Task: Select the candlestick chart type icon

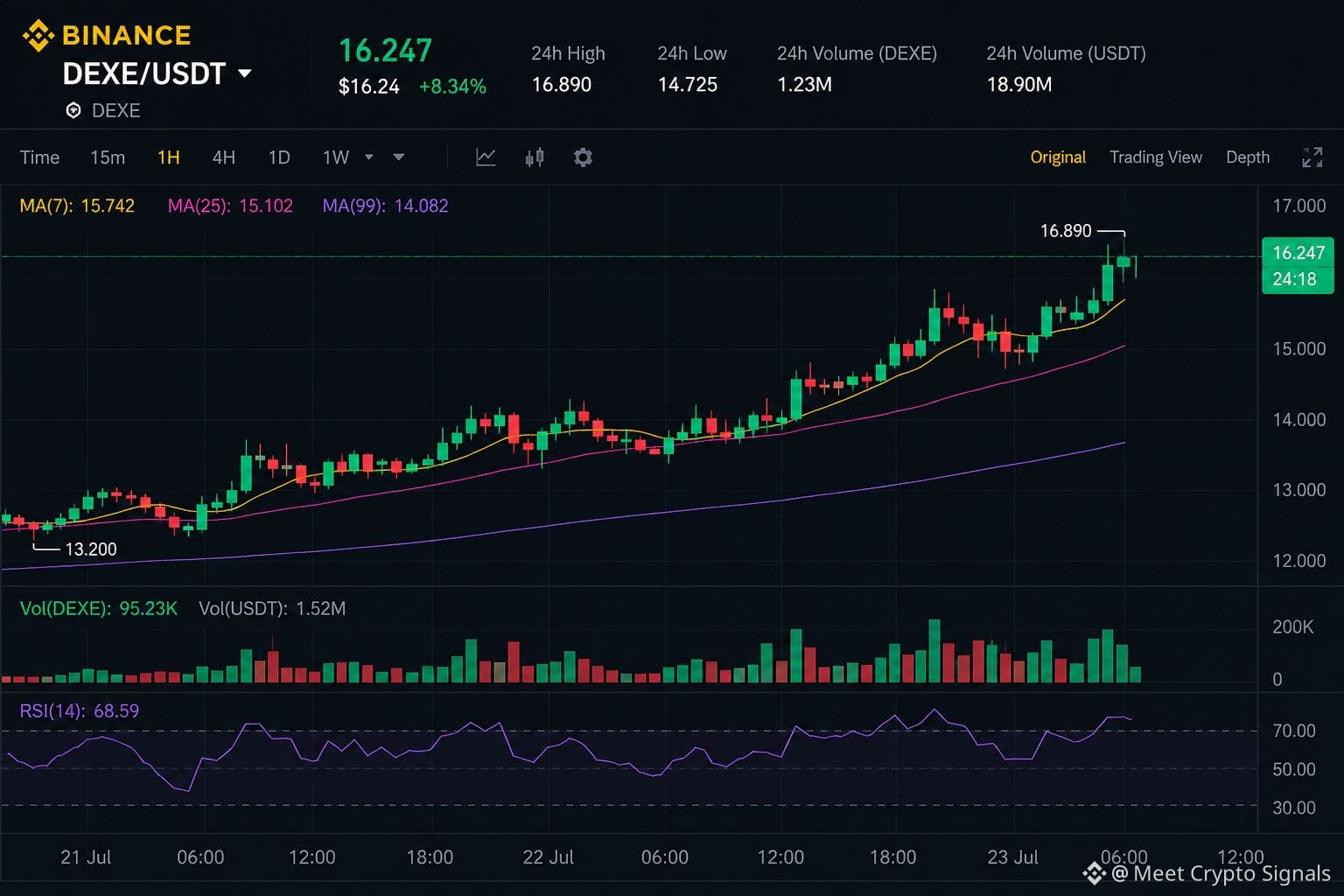Action: pos(535,157)
